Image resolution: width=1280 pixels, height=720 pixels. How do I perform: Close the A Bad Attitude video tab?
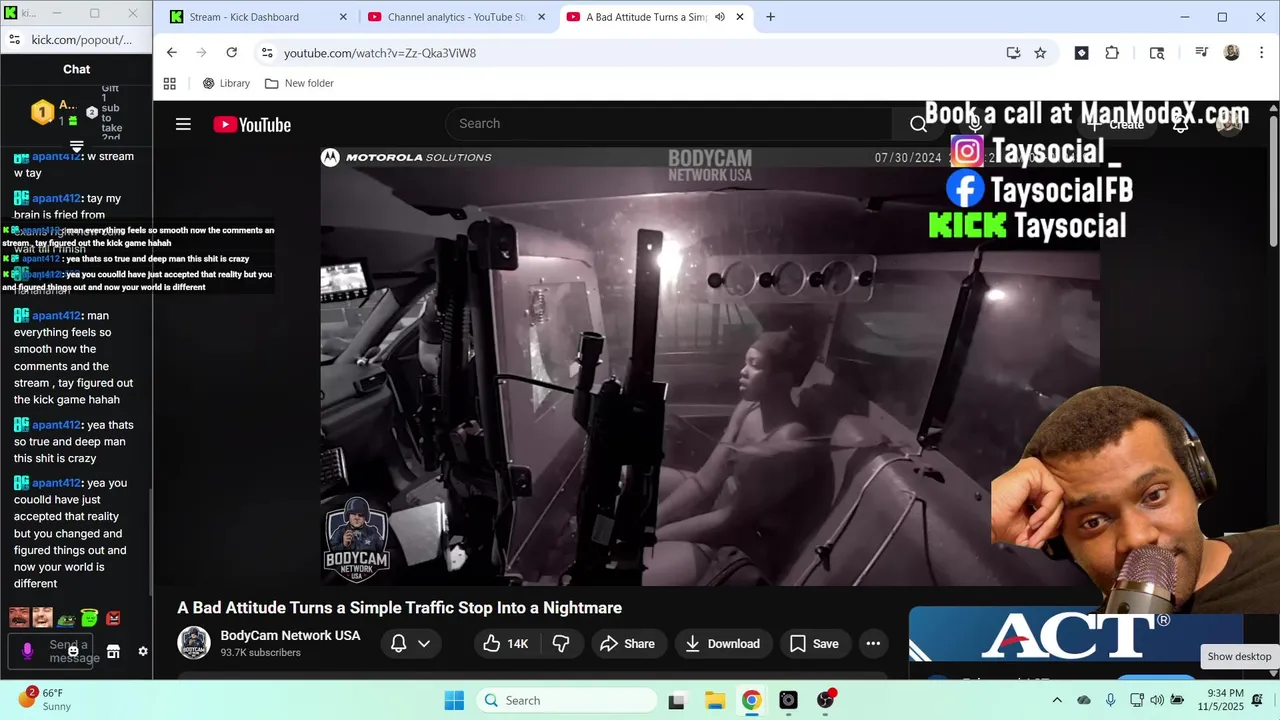coord(740,17)
